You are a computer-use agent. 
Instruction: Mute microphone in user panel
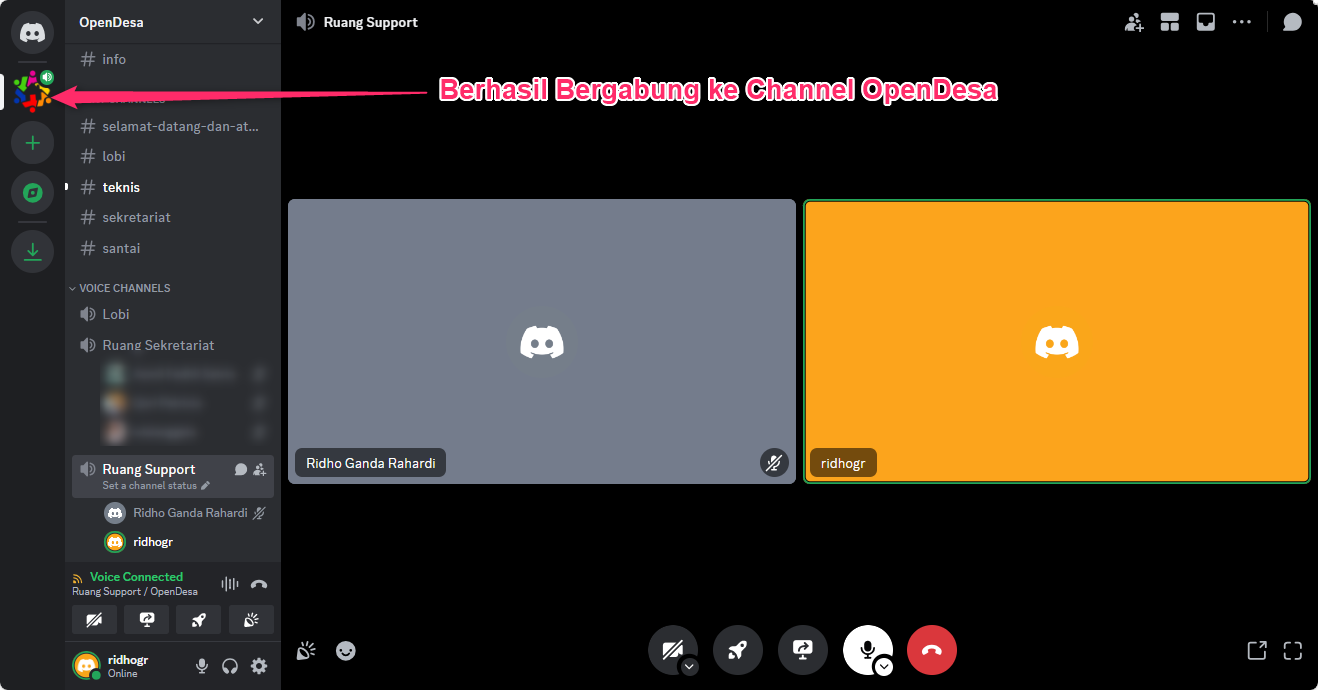pos(202,666)
